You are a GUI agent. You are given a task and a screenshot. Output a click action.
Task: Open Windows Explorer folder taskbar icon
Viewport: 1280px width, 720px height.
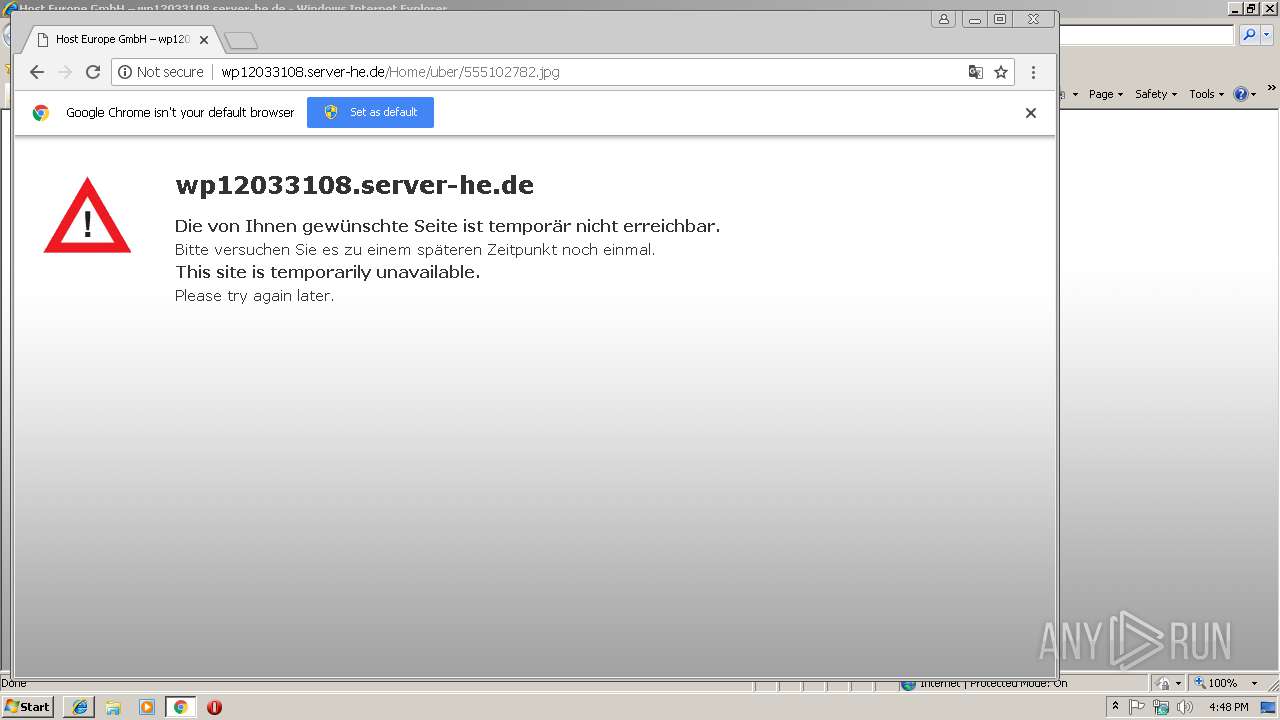coord(113,707)
